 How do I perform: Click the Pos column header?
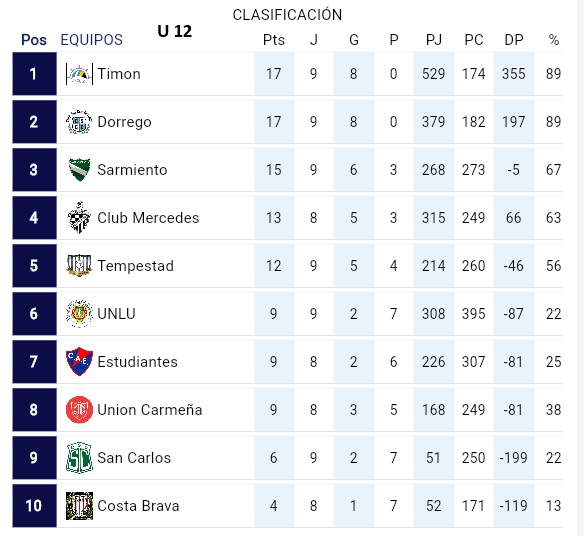(x=34, y=40)
